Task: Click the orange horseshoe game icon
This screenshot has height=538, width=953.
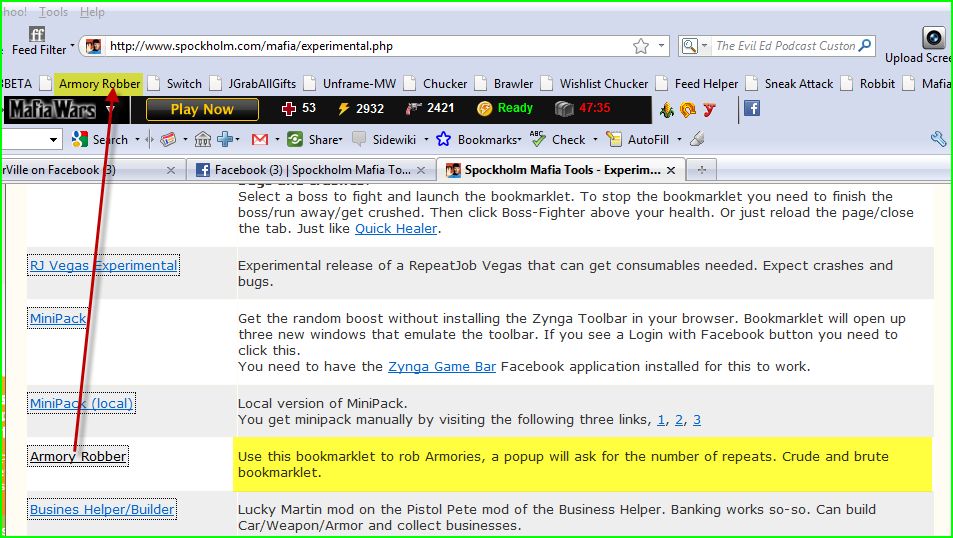Action: tap(688, 109)
